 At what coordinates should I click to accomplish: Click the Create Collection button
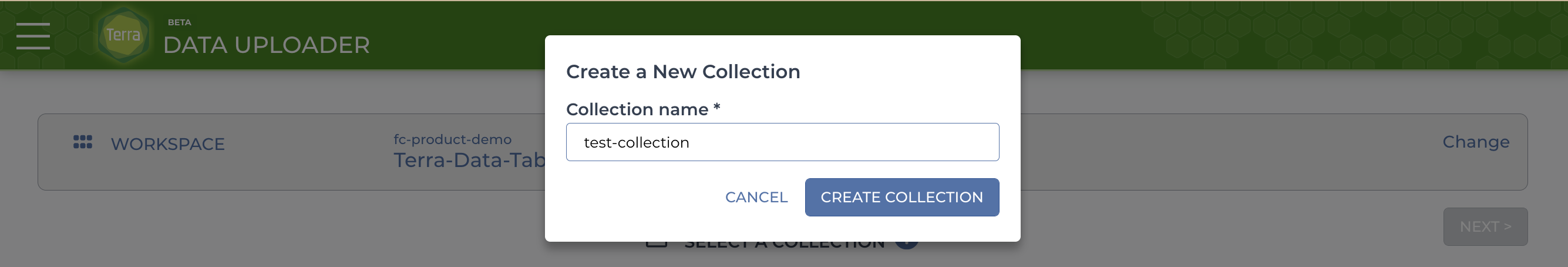click(x=901, y=197)
